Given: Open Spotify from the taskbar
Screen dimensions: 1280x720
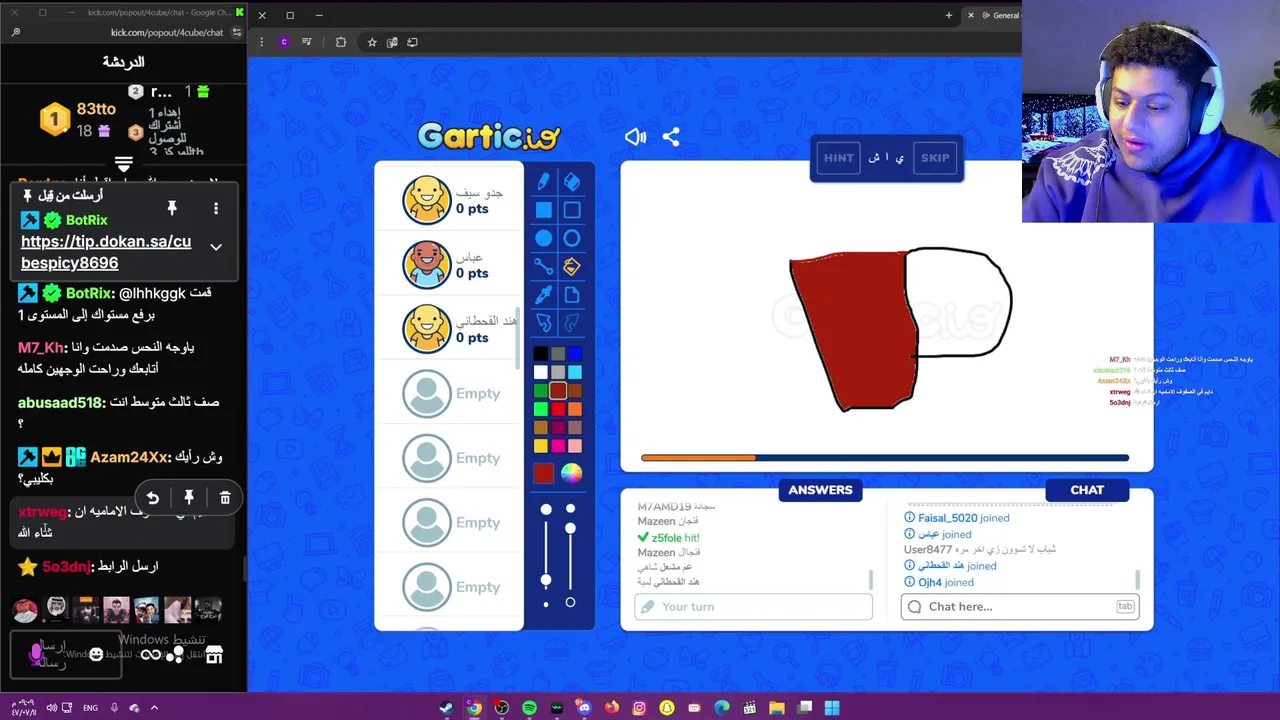Looking at the screenshot, I should point(529,708).
